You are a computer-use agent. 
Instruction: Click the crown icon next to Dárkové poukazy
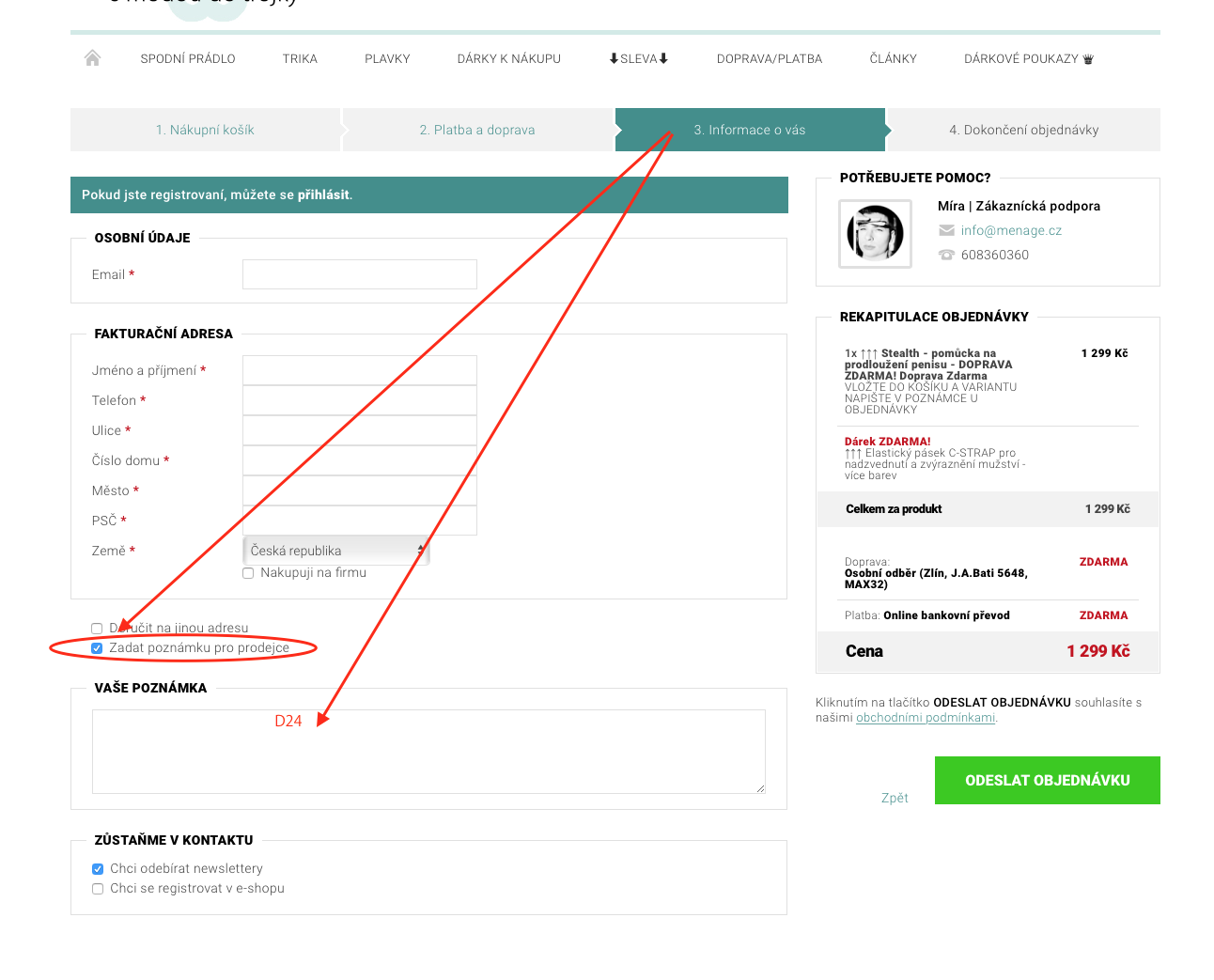(x=1088, y=59)
